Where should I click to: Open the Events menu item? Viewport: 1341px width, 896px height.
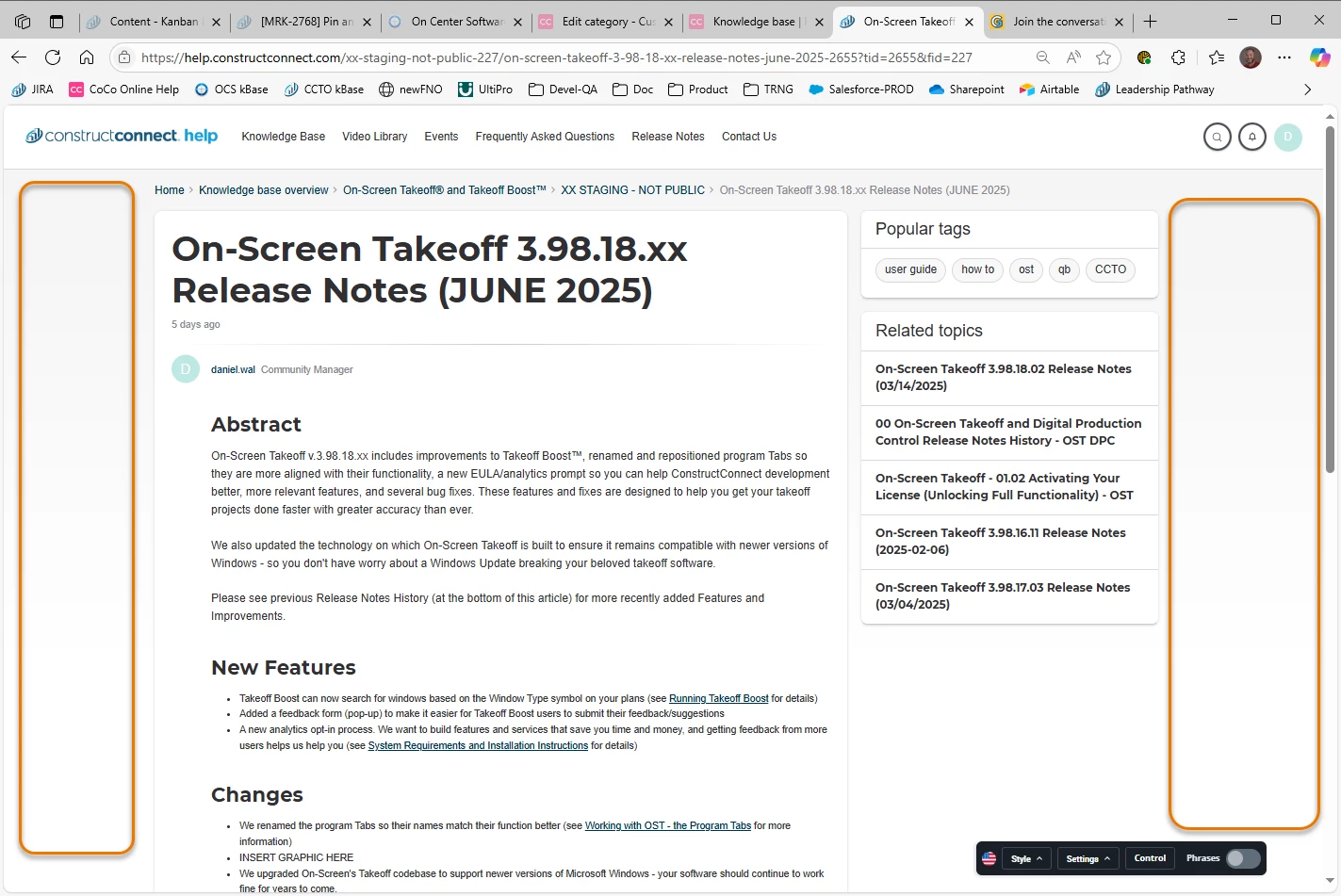(x=441, y=137)
